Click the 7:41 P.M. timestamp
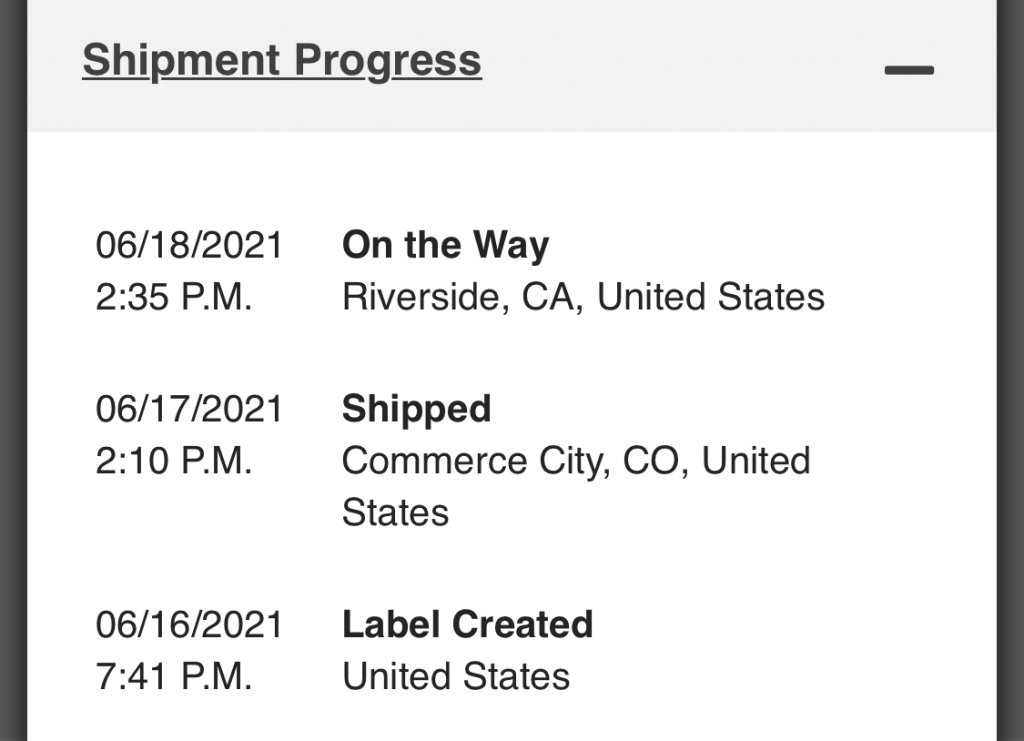Viewport: 1024px width, 741px height. coord(174,677)
